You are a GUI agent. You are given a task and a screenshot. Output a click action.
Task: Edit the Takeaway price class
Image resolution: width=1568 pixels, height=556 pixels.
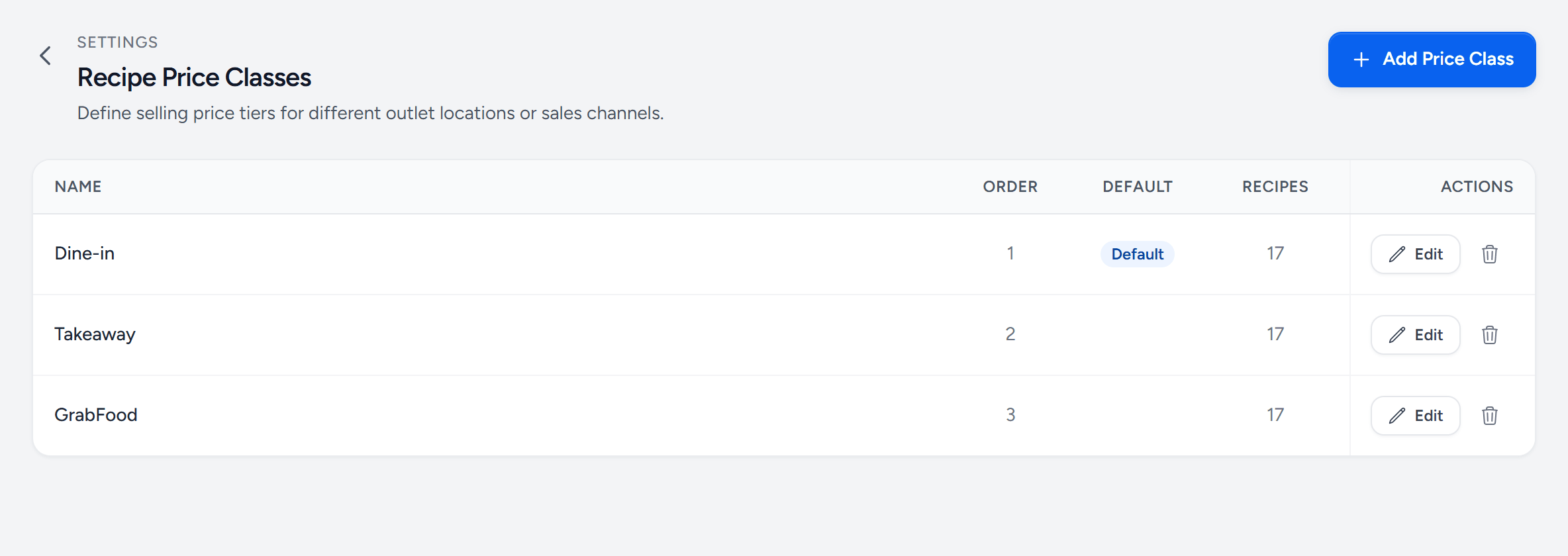[x=1416, y=335]
